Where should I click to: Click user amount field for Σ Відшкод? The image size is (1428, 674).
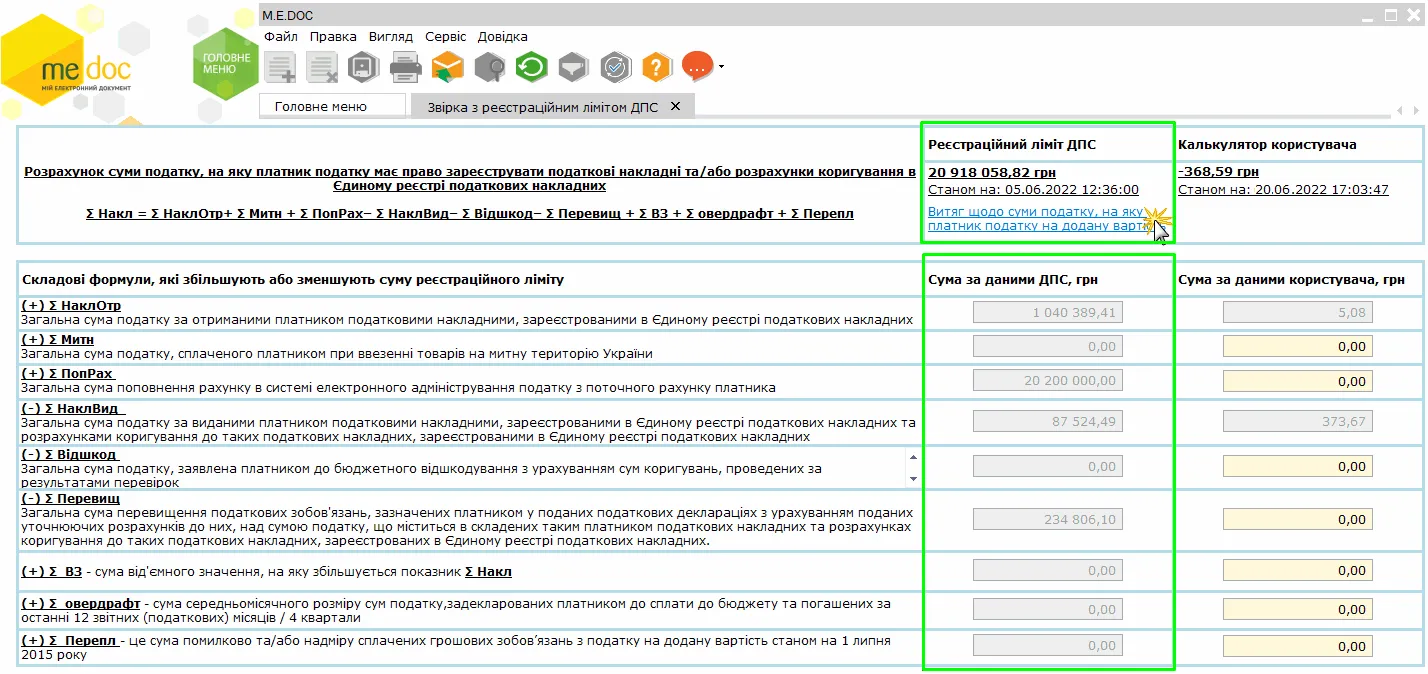[x=1298, y=467]
